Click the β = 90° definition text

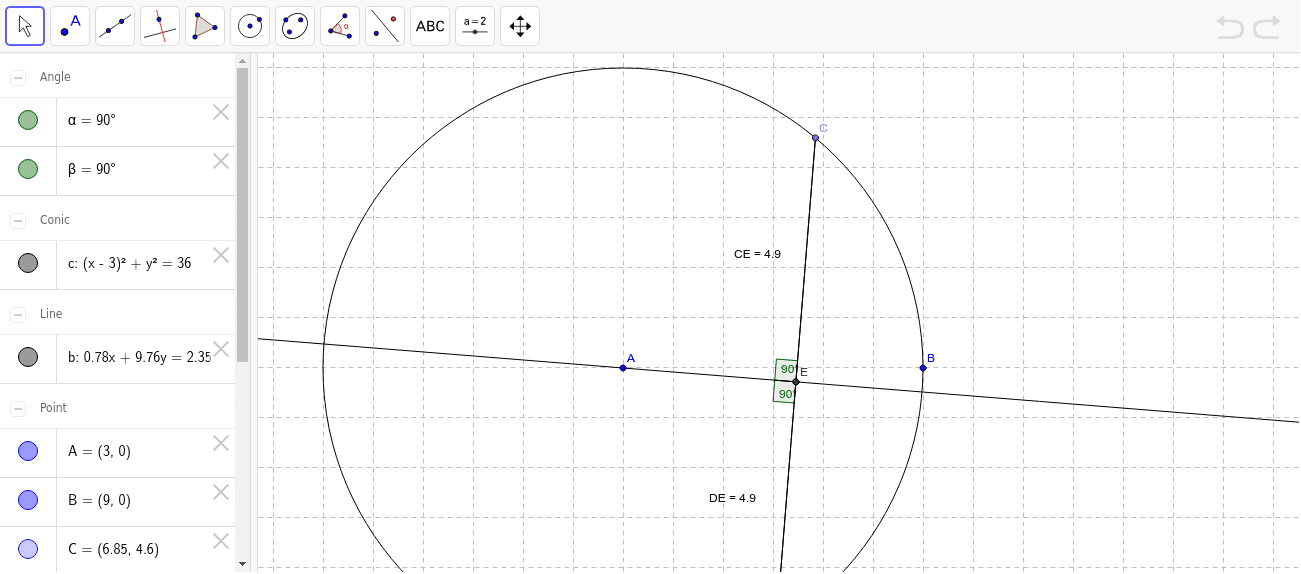click(92, 169)
